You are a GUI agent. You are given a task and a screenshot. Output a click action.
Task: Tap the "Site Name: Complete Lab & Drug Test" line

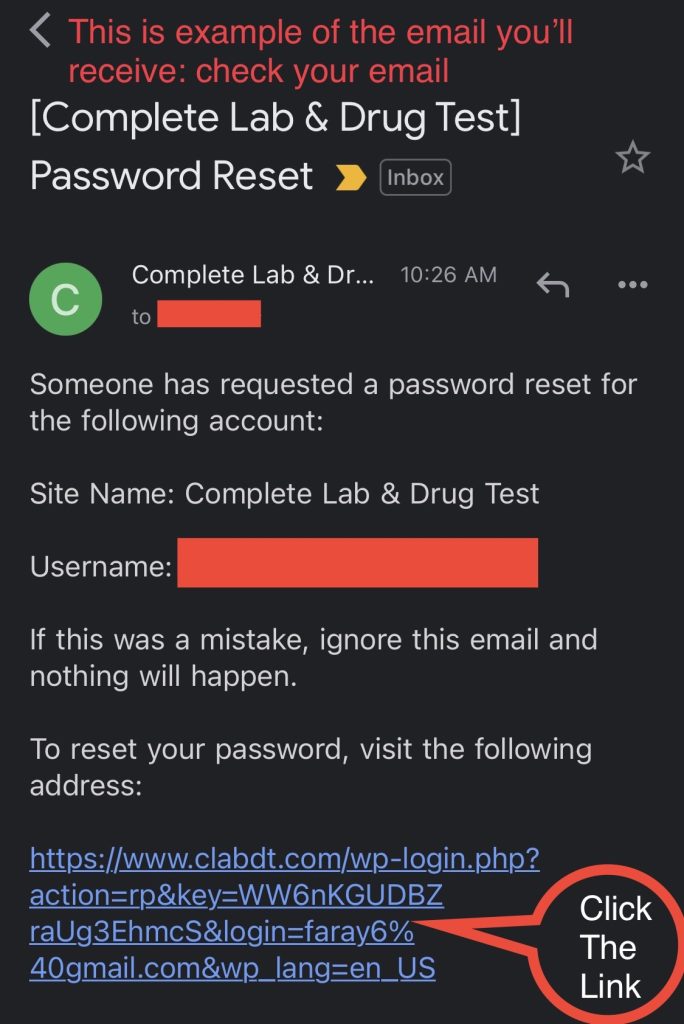(x=285, y=493)
